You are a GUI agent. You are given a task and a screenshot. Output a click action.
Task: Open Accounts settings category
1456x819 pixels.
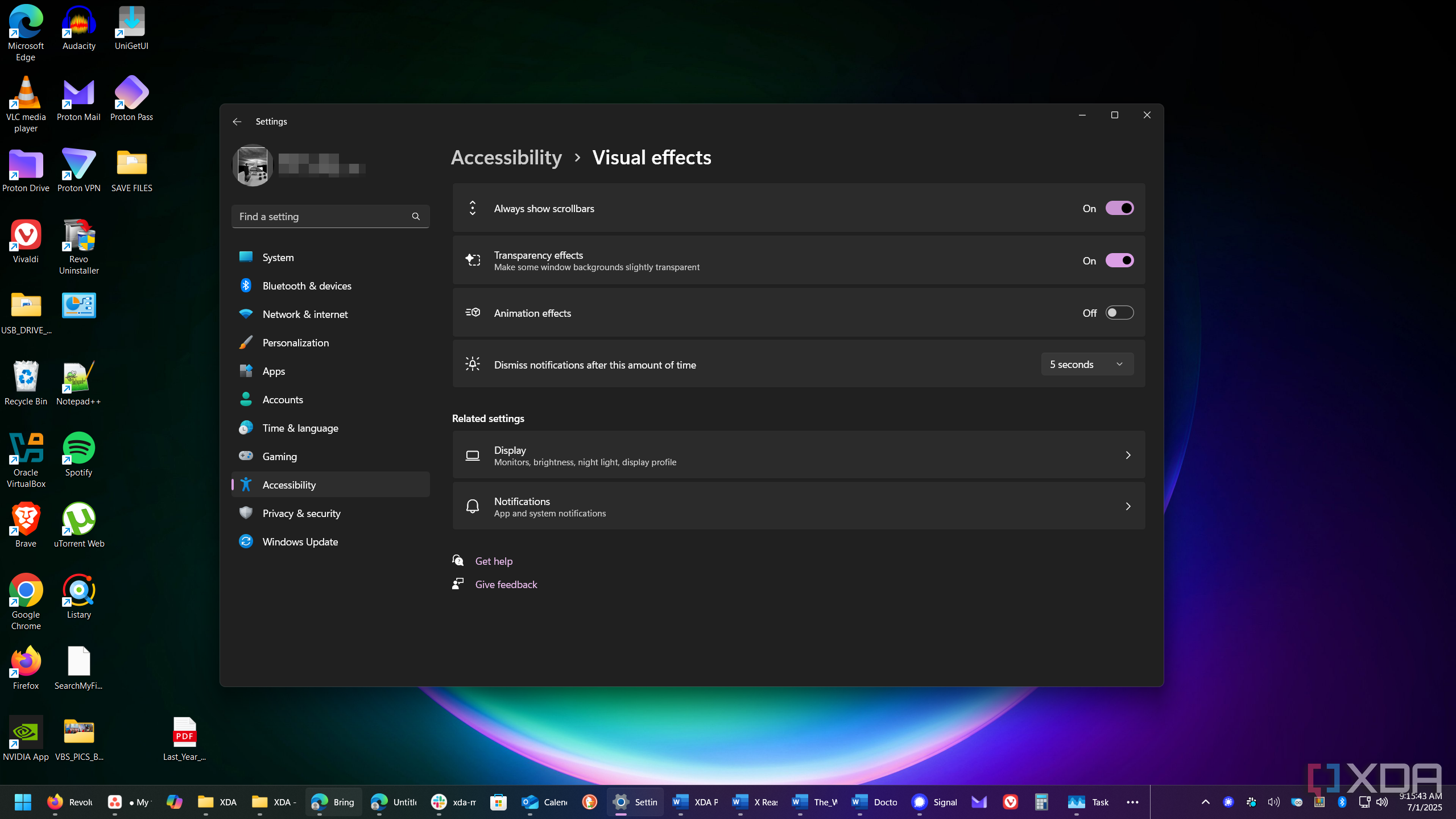[x=330, y=399]
